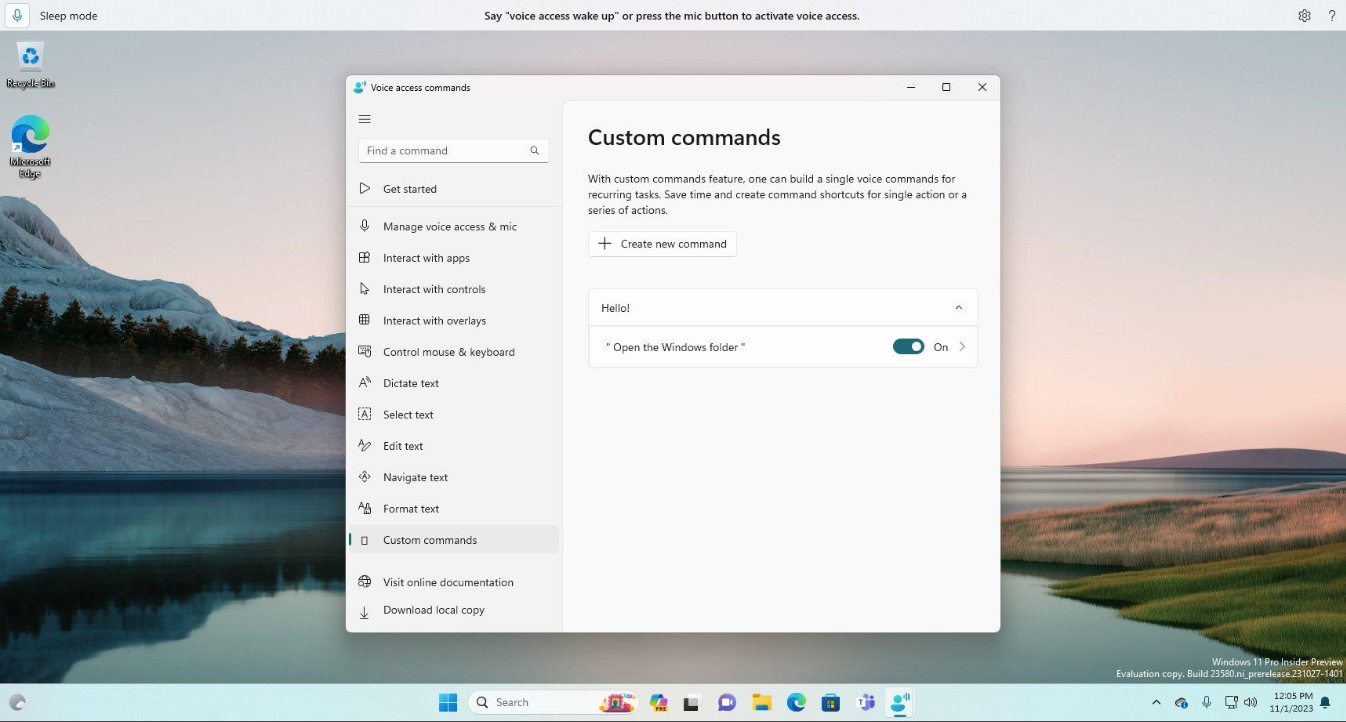The width and height of the screenshot is (1346, 722).
Task: Click the microphone tray icon
Action: [x=1207, y=703]
